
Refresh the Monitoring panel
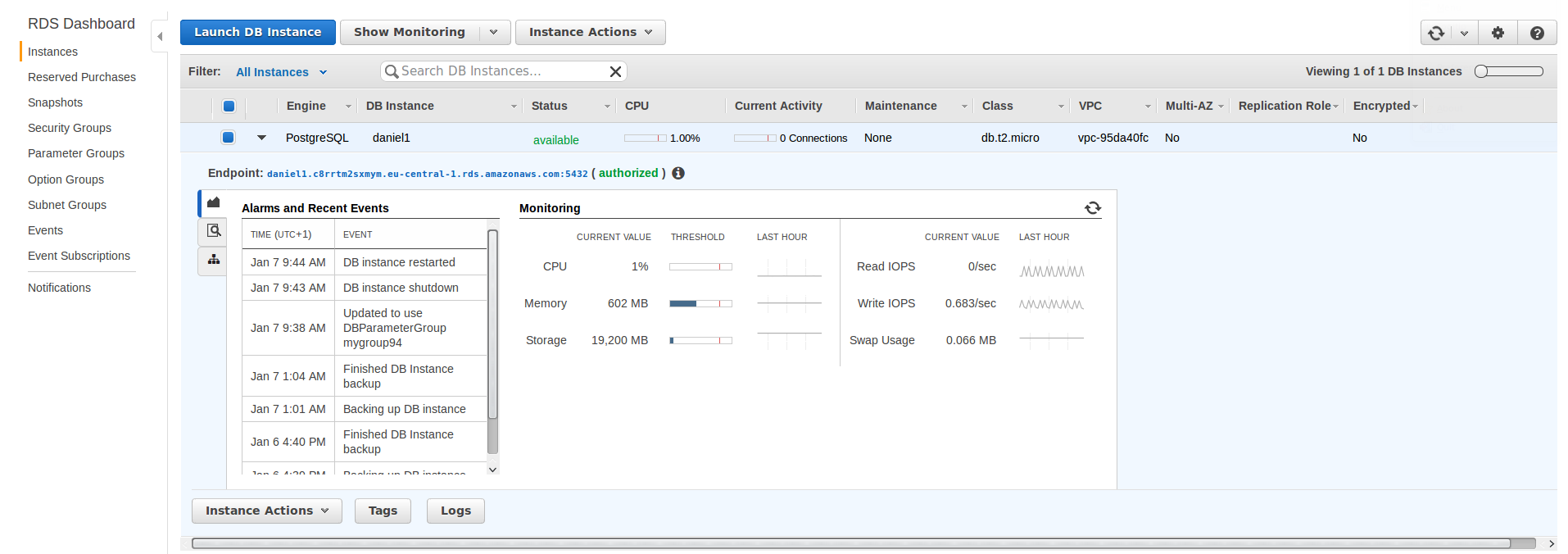(x=1093, y=207)
